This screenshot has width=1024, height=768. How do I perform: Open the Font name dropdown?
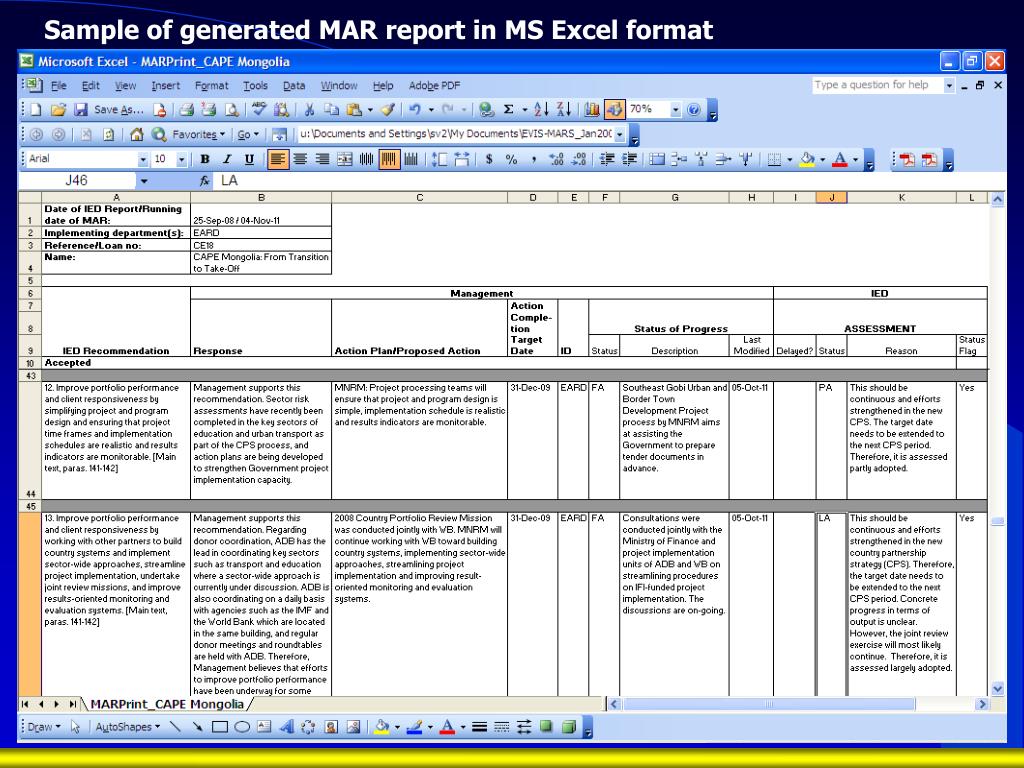(x=143, y=159)
